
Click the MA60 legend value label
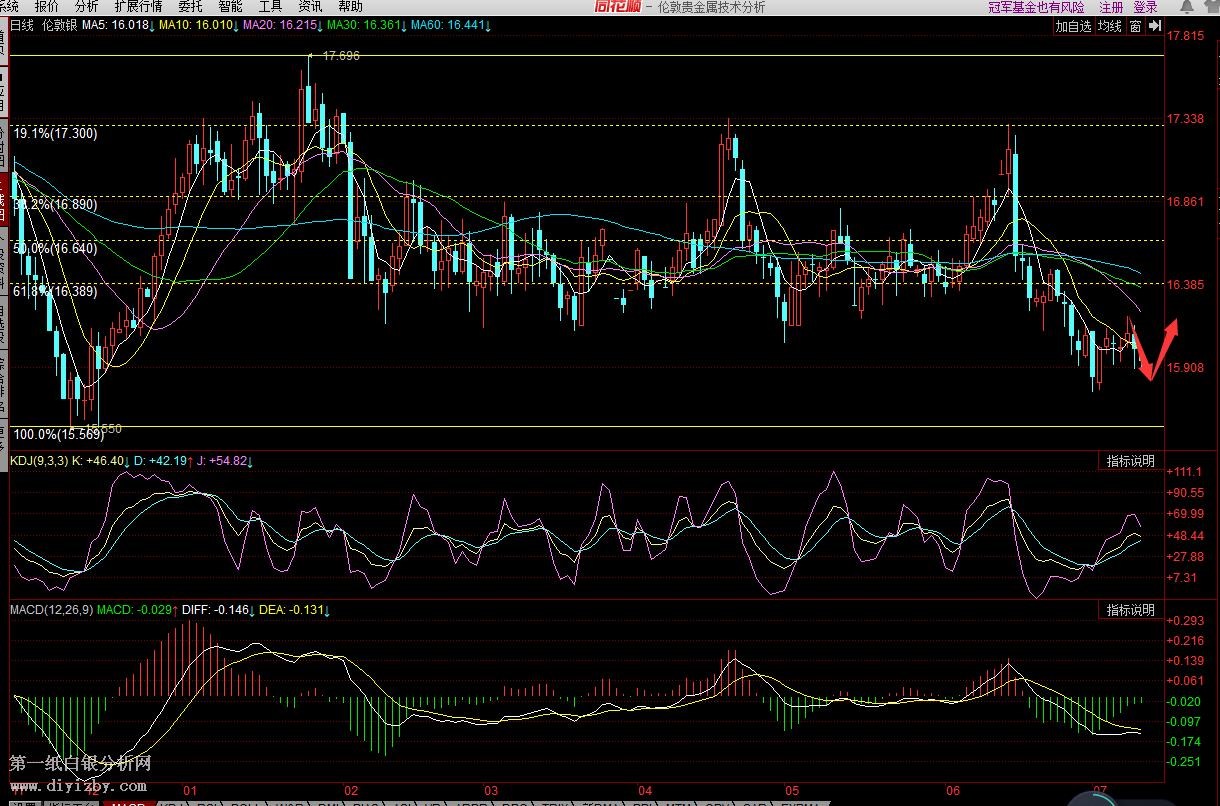450,25
